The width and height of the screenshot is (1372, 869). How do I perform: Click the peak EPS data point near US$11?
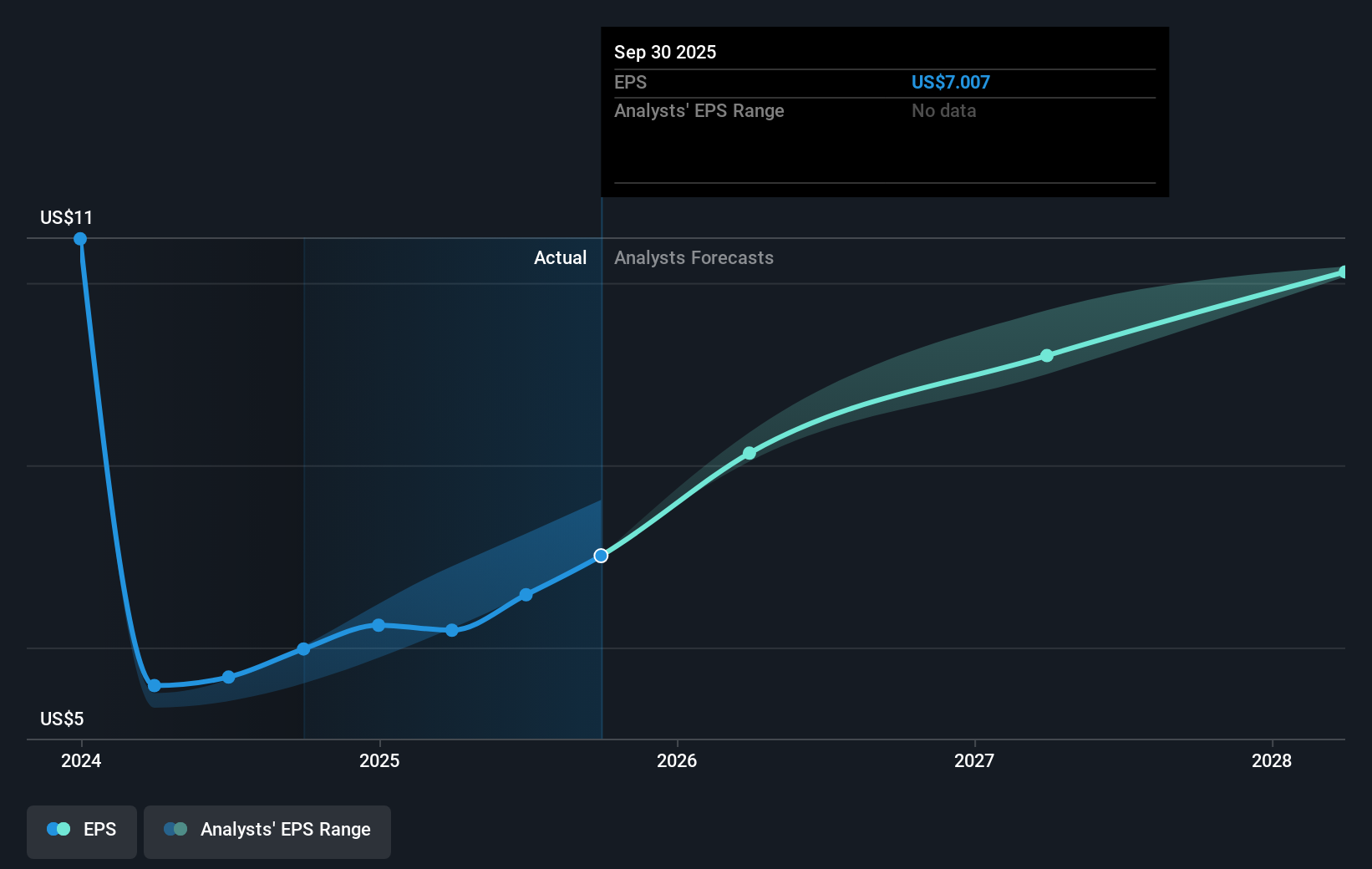click(80, 239)
